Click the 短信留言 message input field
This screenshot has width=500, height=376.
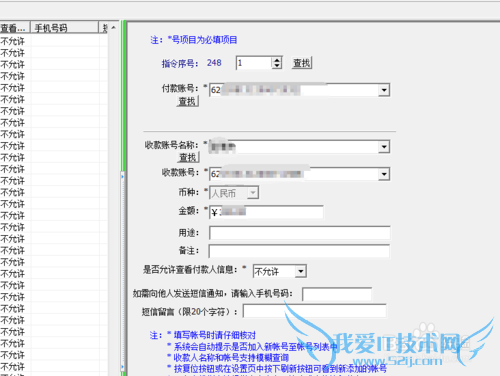[x=315, y=311]
